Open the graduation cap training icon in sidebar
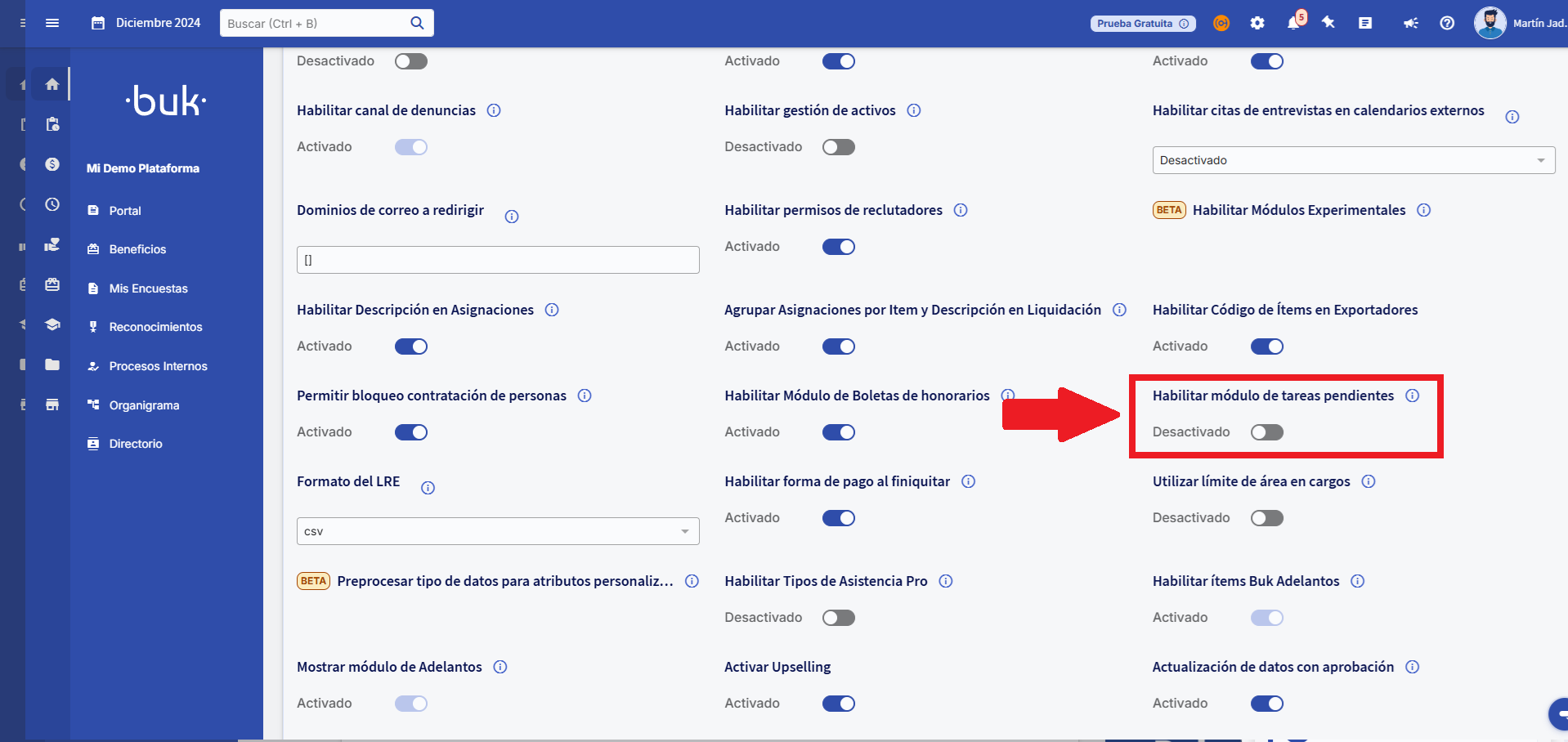This screenshot has width=1568, height=742. click(52, 324)
